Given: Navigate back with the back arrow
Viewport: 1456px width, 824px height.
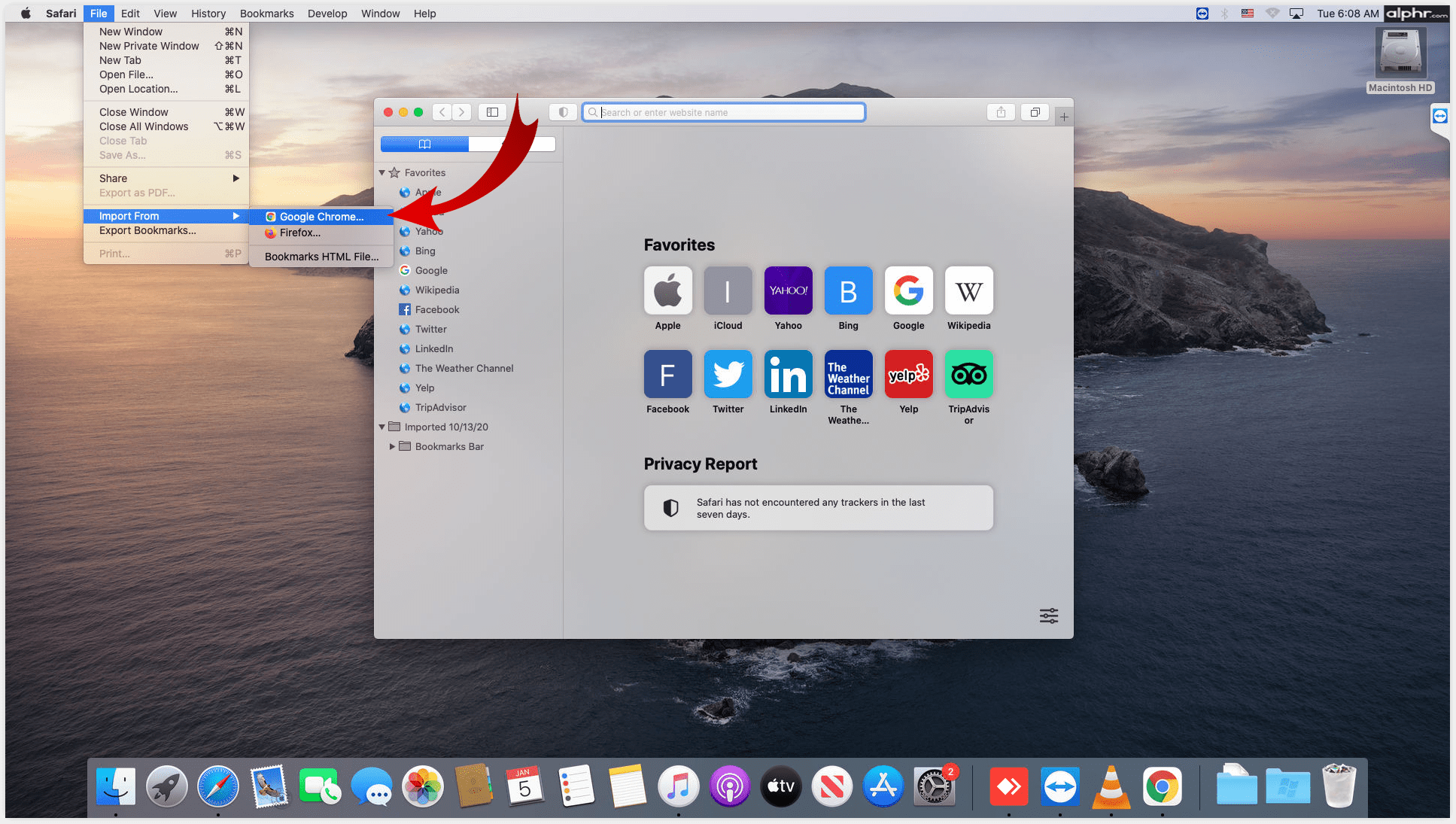Looking at the screenshot, I should click(x=442, y=111).
